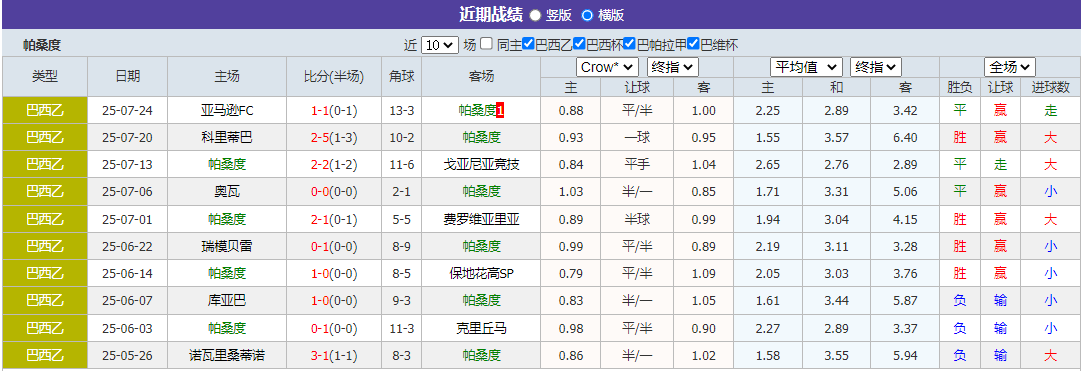Click the date 25-06-14

[127, 274]
